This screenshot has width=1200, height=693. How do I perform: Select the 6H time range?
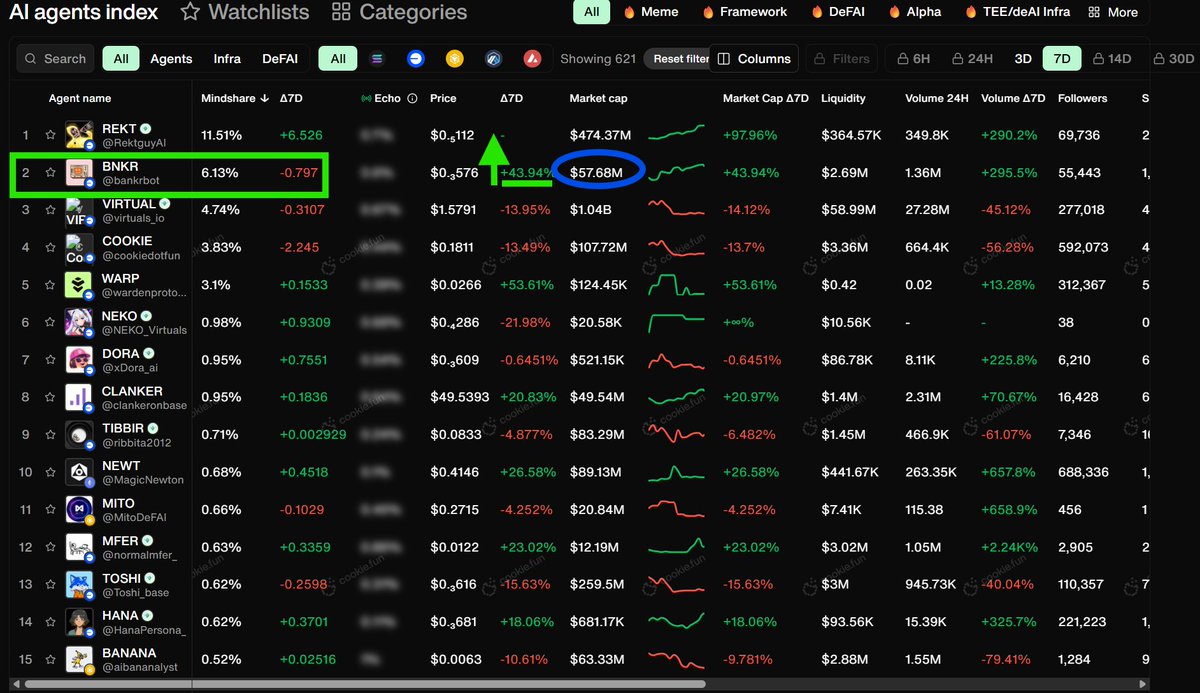[x=912, y=58]
